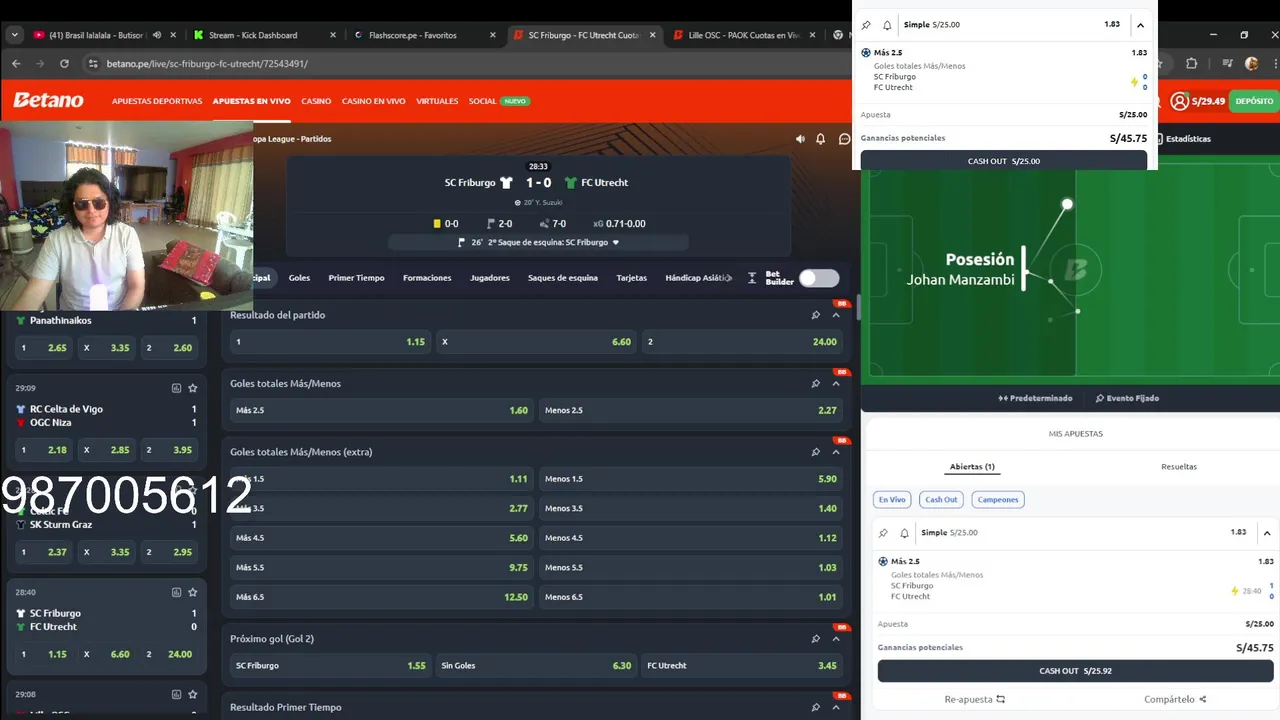This screenshot has width=1280, height=720.
Task: Open live chat bubble icon
Action: pos(844,139)
